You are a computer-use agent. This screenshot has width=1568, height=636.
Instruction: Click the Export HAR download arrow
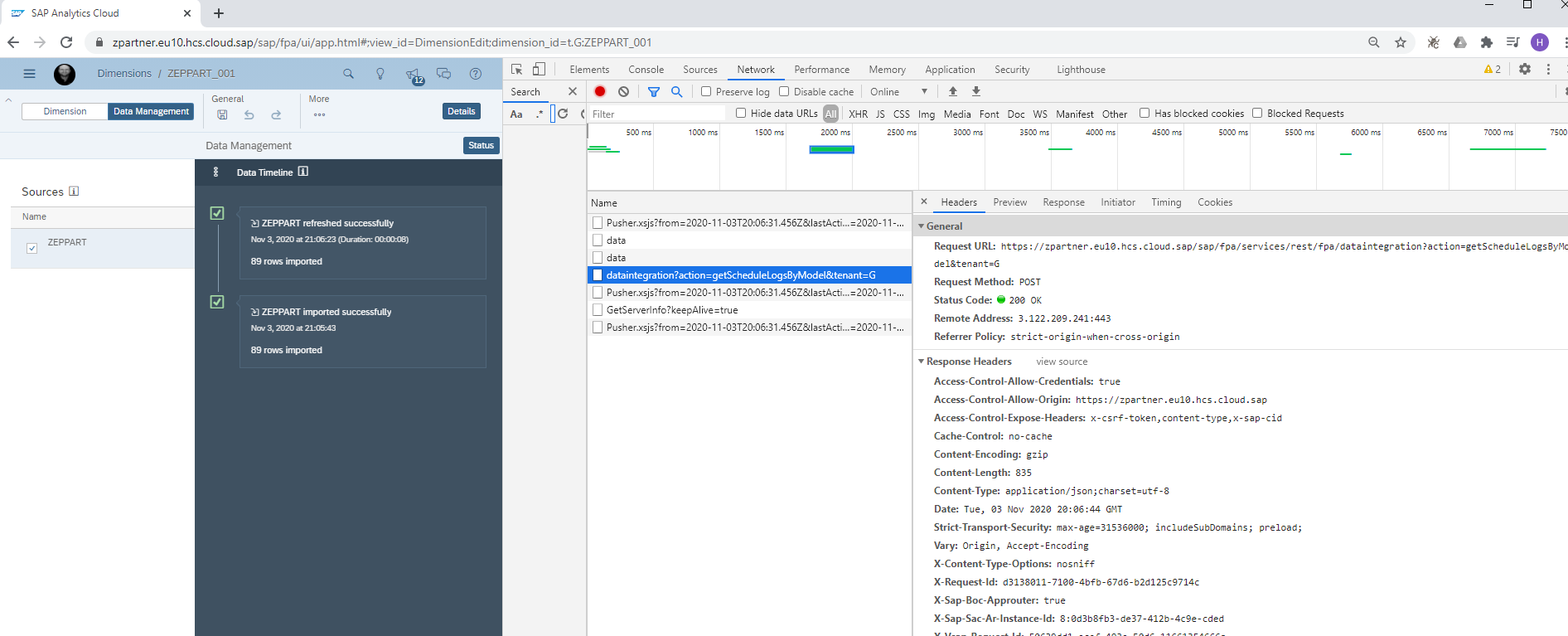click(976, 91)
